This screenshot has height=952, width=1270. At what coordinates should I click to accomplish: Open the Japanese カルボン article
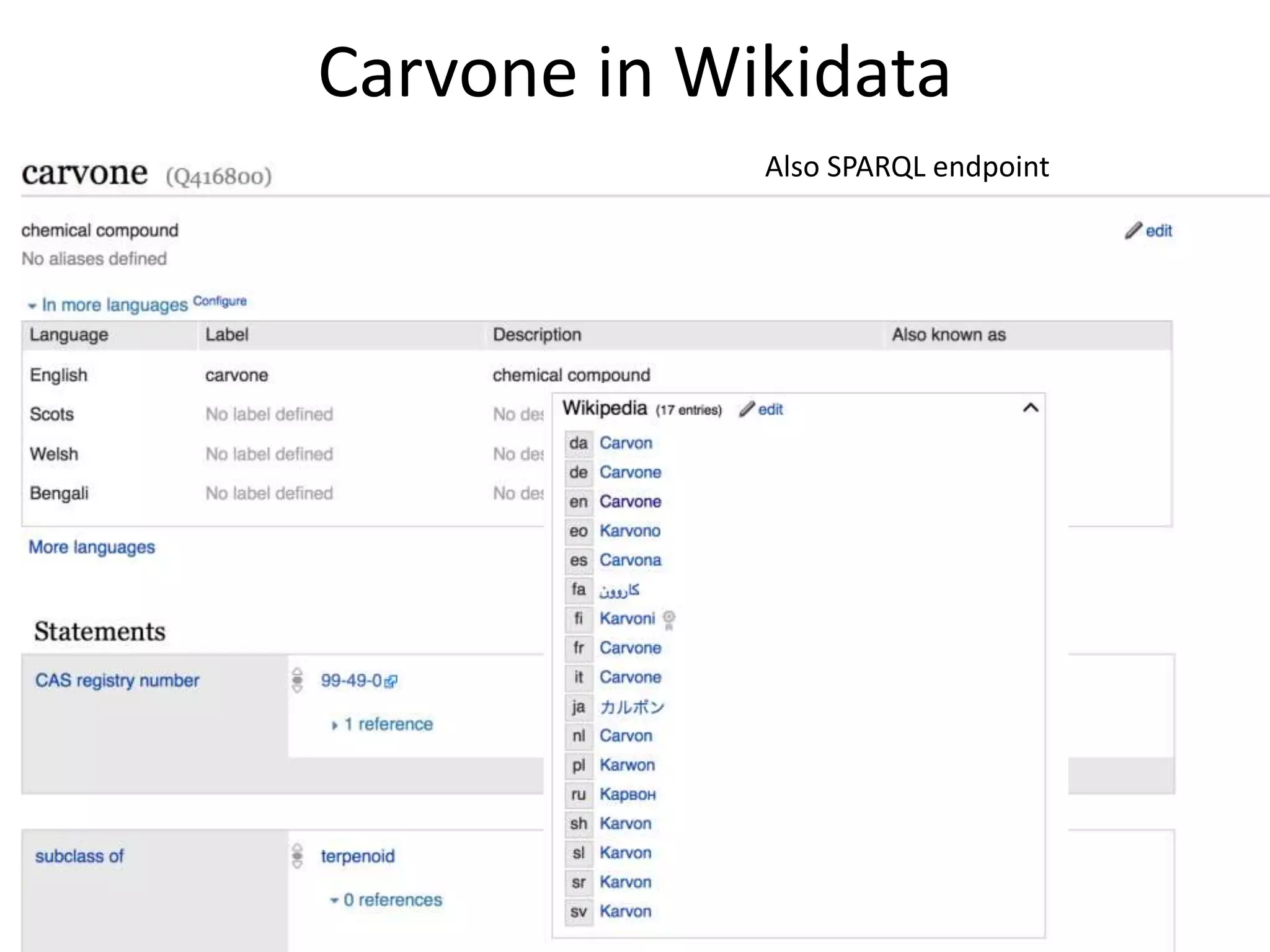[632, 707]
